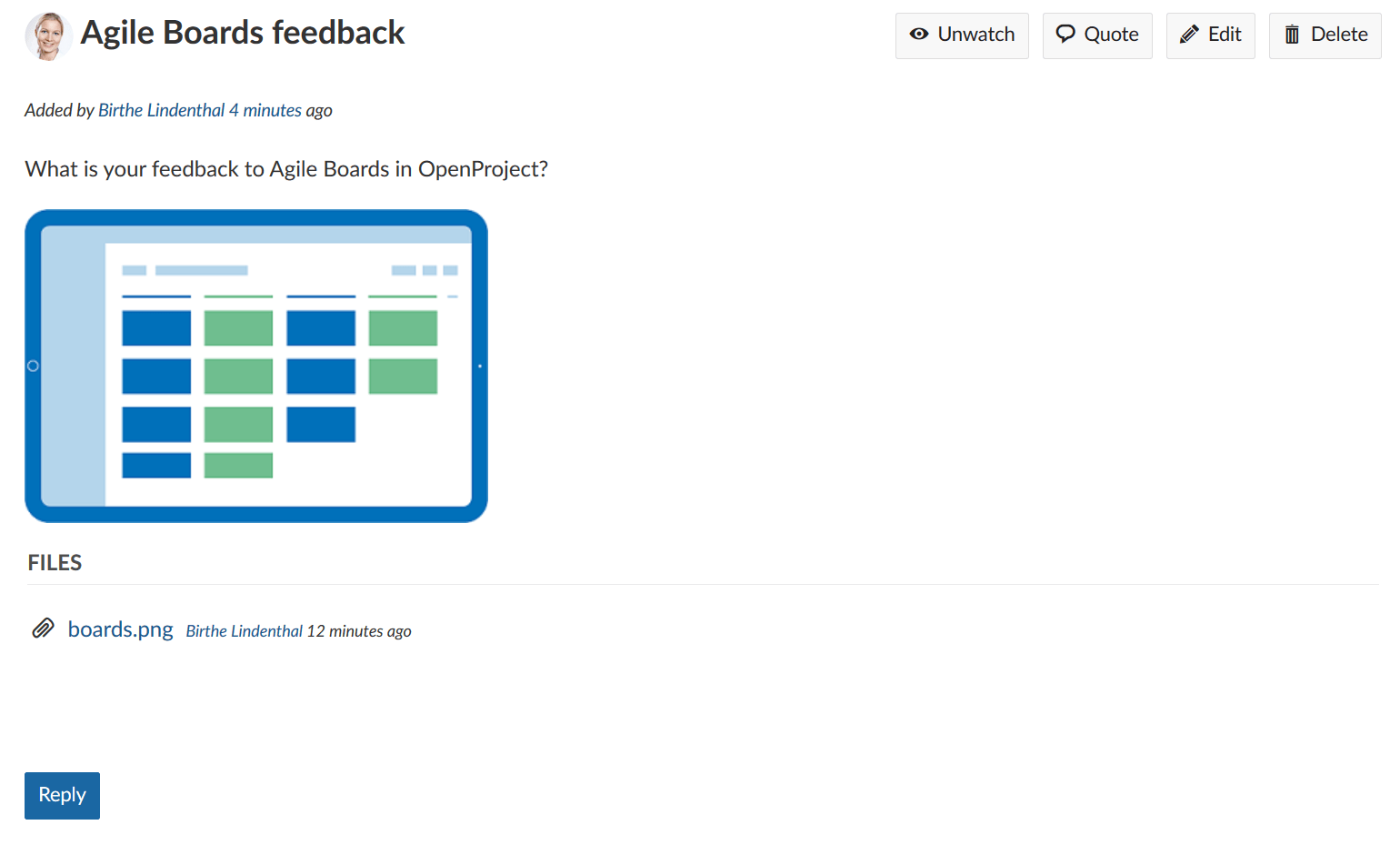Click the eye icon to unwatch the message
Screen dimensions: 1400x845
click(919, 35)
